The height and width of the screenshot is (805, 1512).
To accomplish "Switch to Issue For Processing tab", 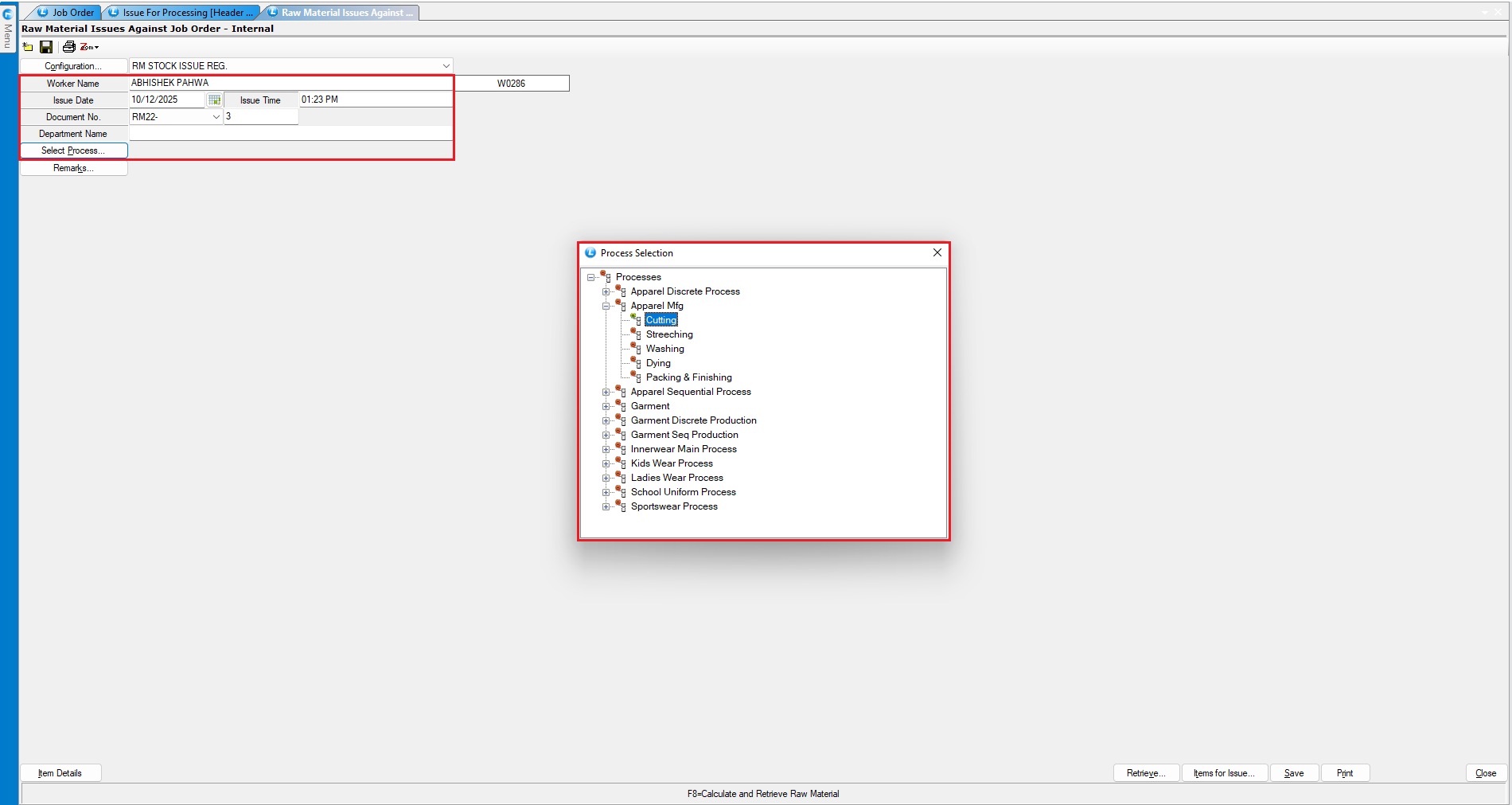I will pos(181,13).
